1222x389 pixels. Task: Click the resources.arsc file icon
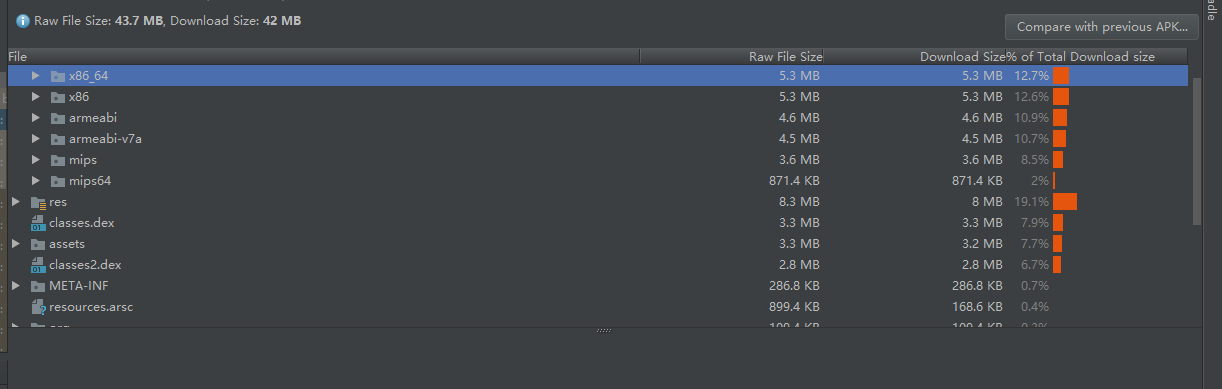click(38, 307)
